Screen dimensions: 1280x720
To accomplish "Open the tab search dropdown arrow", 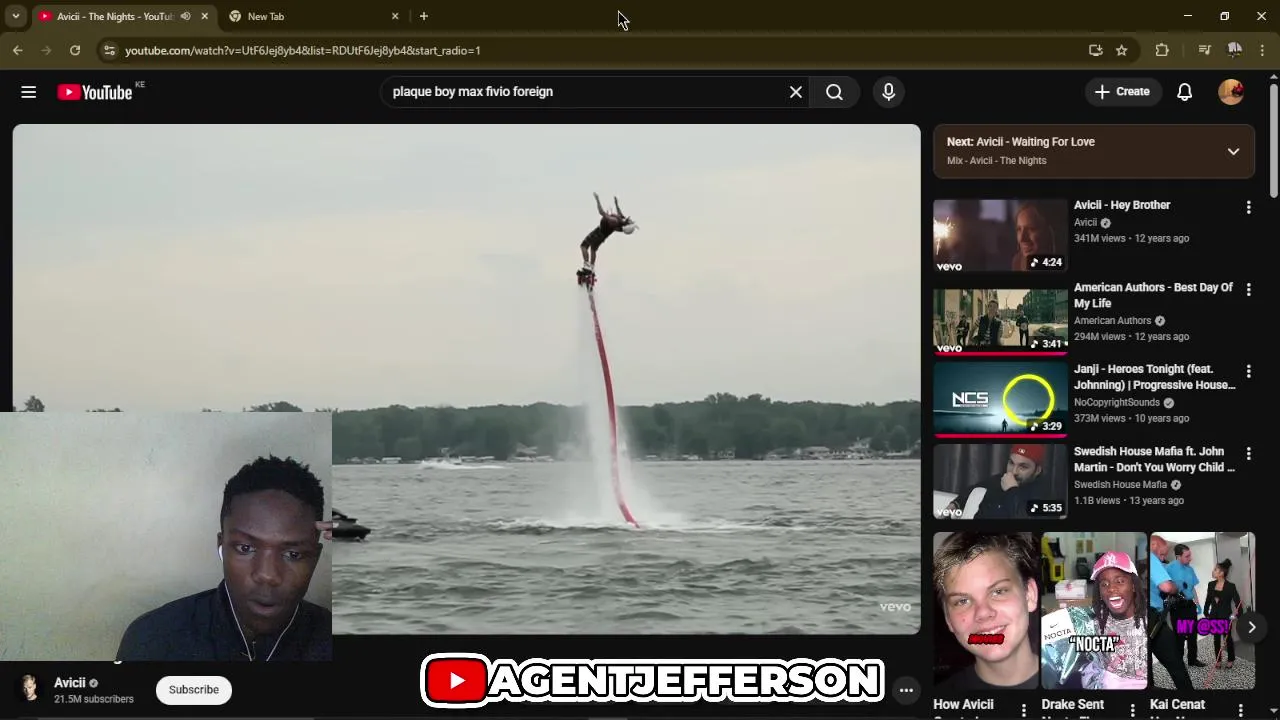I will tap(16, 16).
